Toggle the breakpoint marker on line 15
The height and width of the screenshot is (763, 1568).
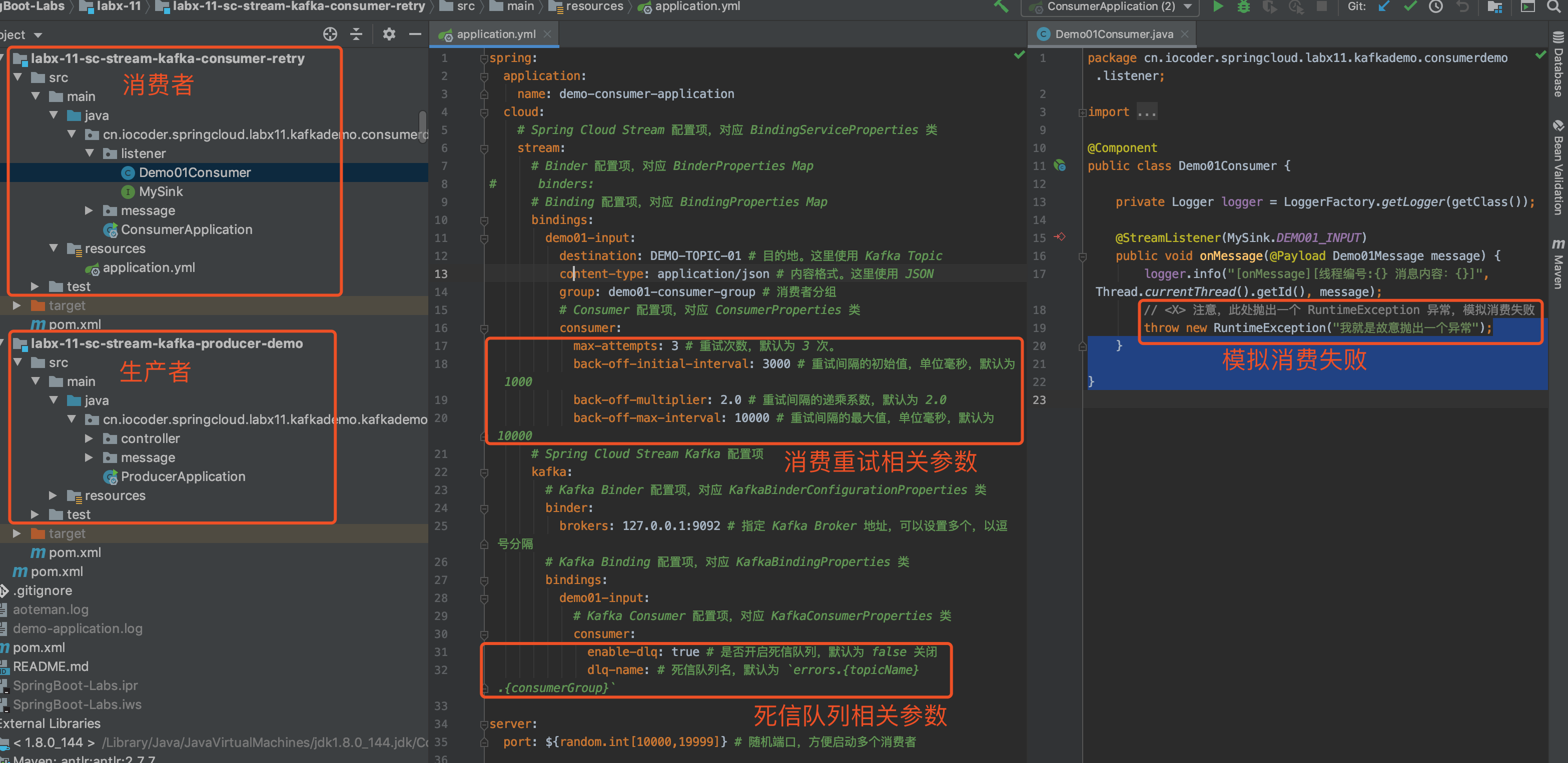click(1060, 237)
